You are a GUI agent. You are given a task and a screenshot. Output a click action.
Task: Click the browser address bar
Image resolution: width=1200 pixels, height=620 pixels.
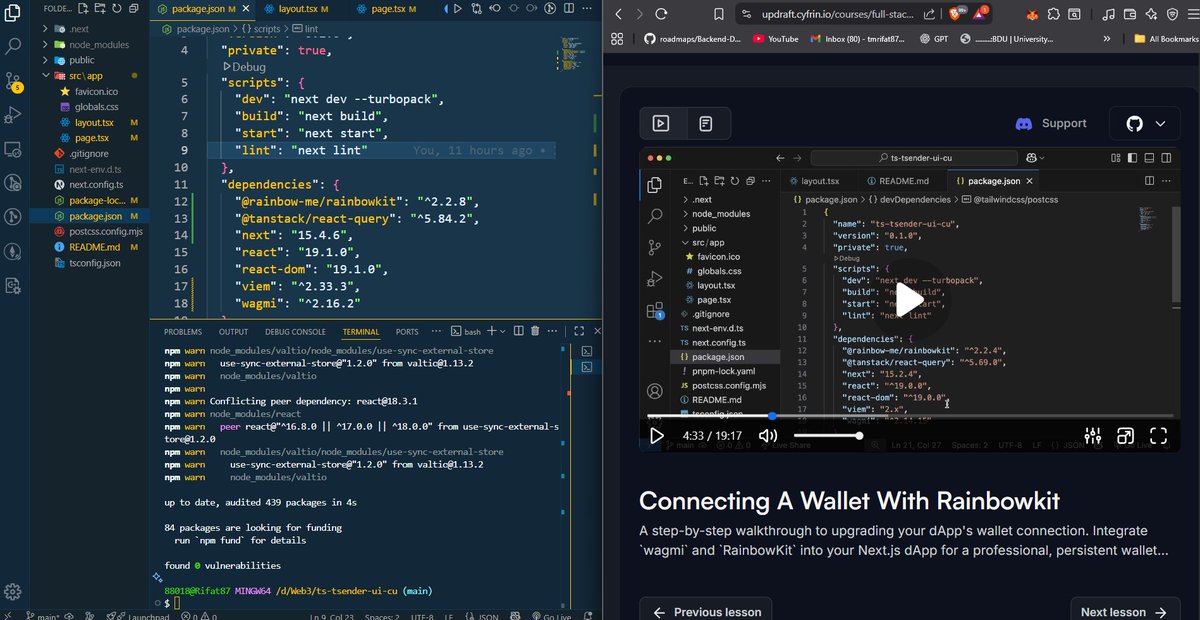[x=837, y=14]
